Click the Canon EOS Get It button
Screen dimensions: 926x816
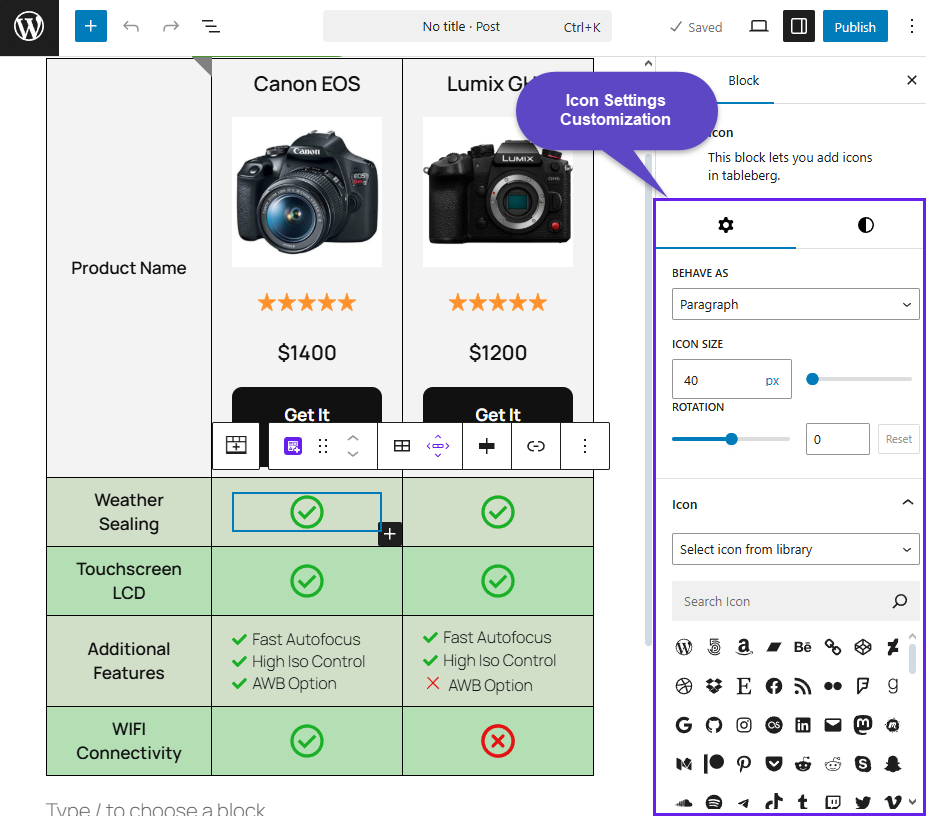point(307,407)
